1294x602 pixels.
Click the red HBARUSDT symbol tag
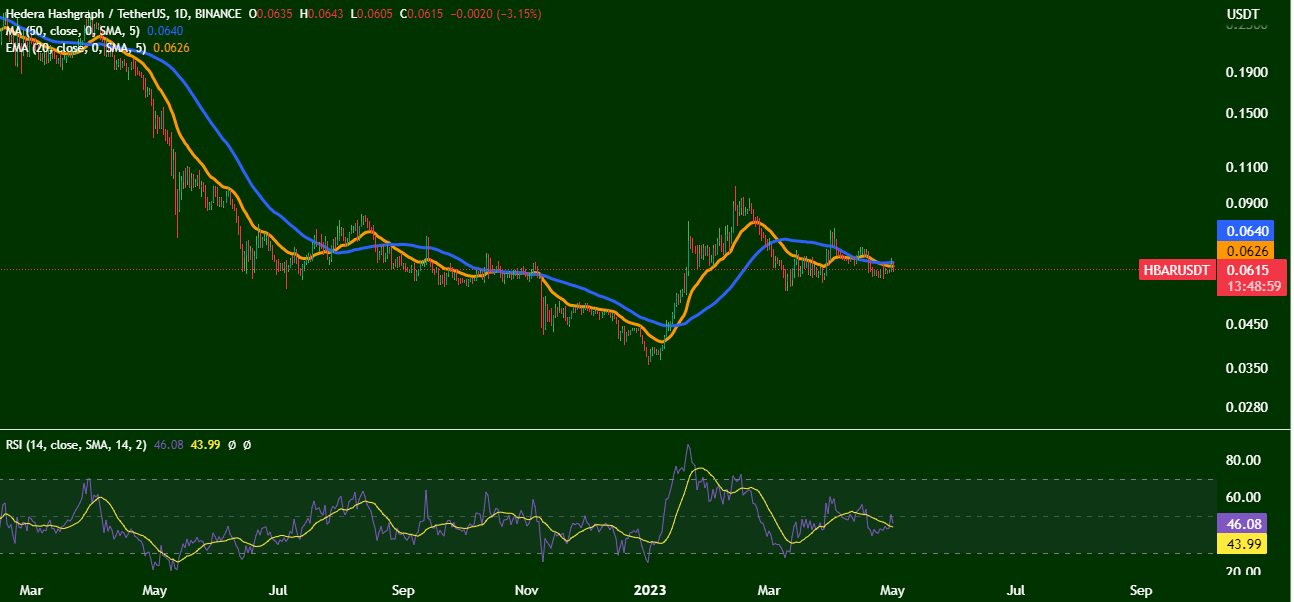(x=1177, y=270)
